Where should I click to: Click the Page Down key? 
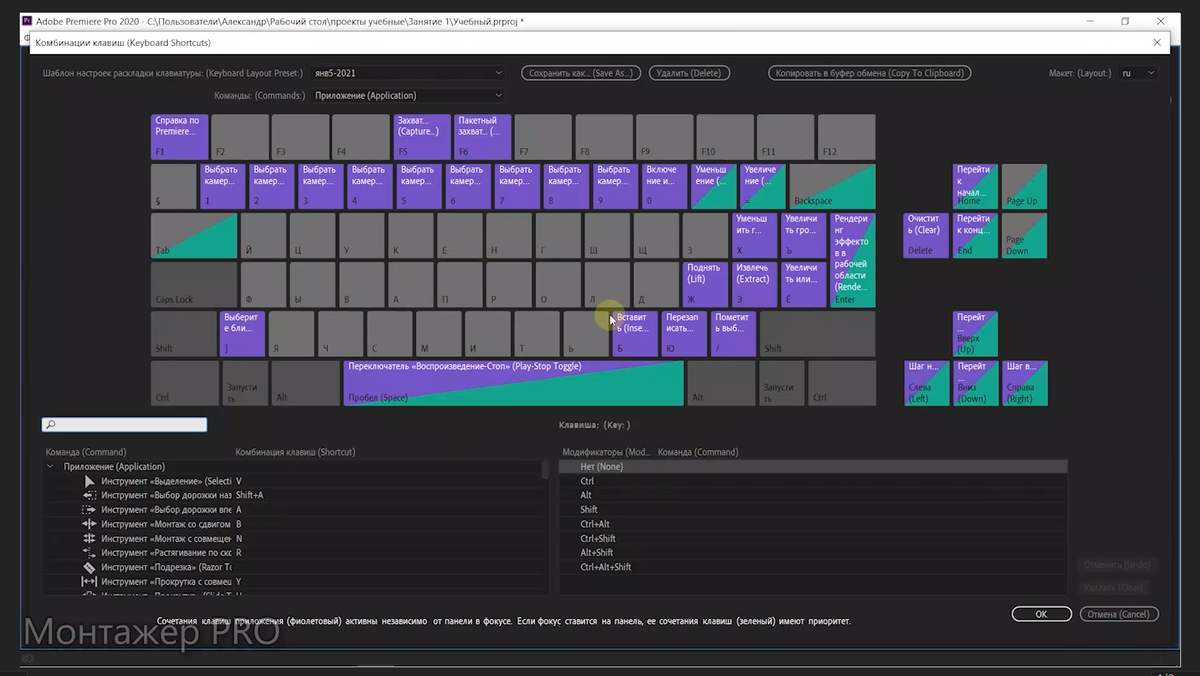point(1024,235)
